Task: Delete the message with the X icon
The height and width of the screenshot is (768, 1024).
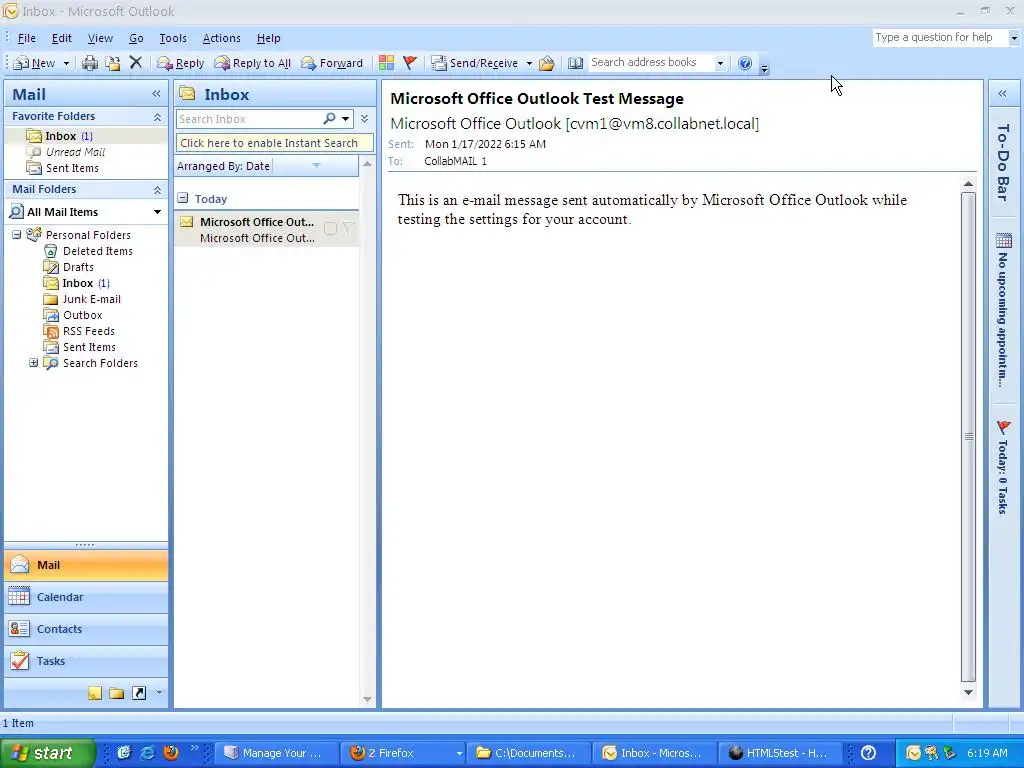Action: coord(135,63)
